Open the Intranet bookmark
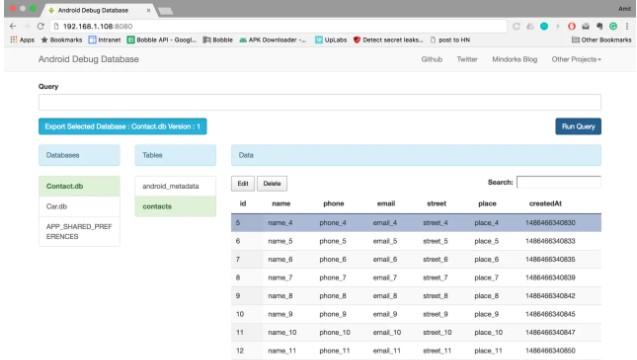The image size is (637, 360). point(105,40)
